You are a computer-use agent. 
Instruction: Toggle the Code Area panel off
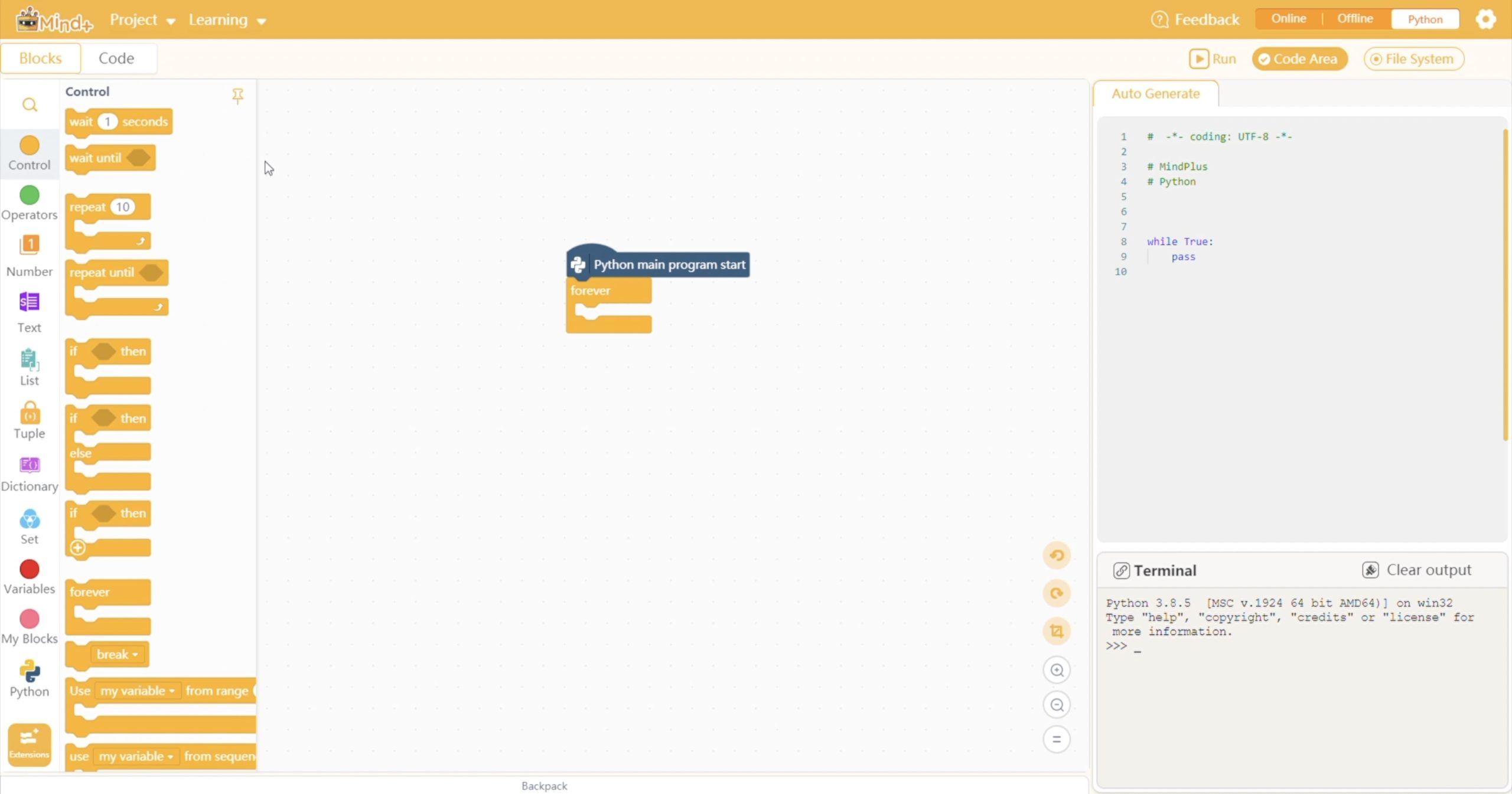pos(1299,58)
